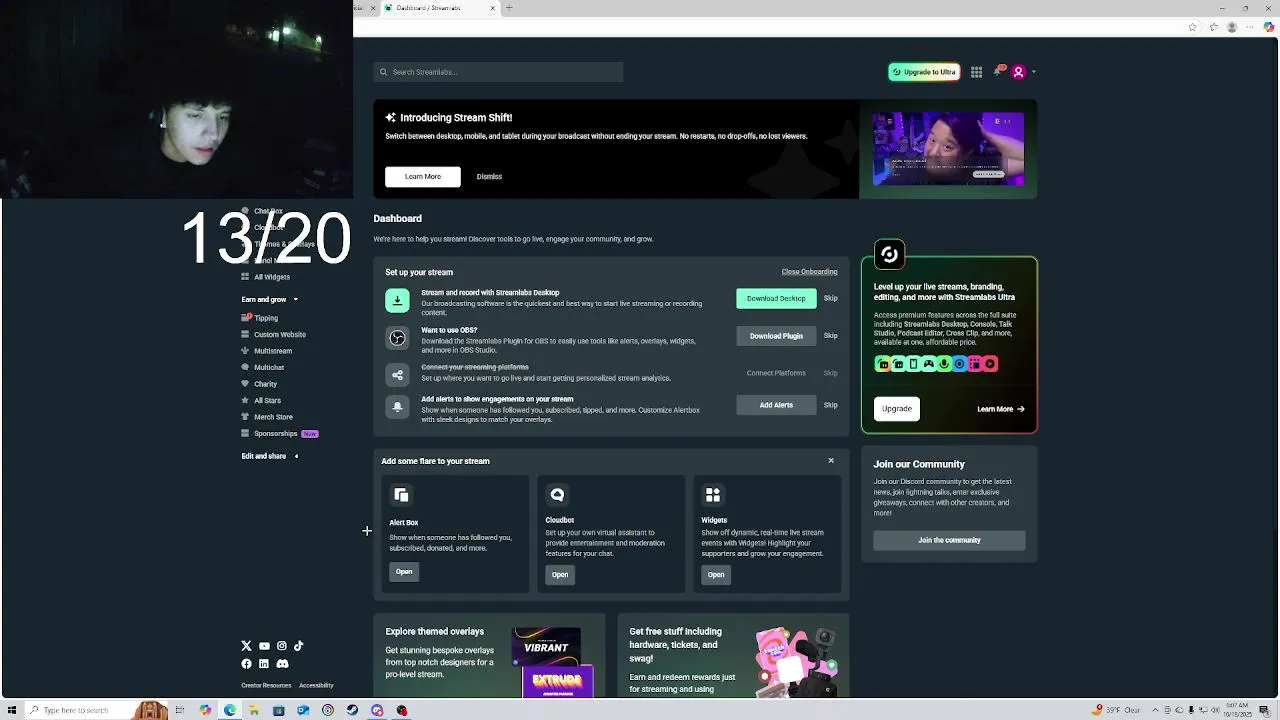Focus the Search Streamlabs field

pyautogui.click(x=498, y=72)
